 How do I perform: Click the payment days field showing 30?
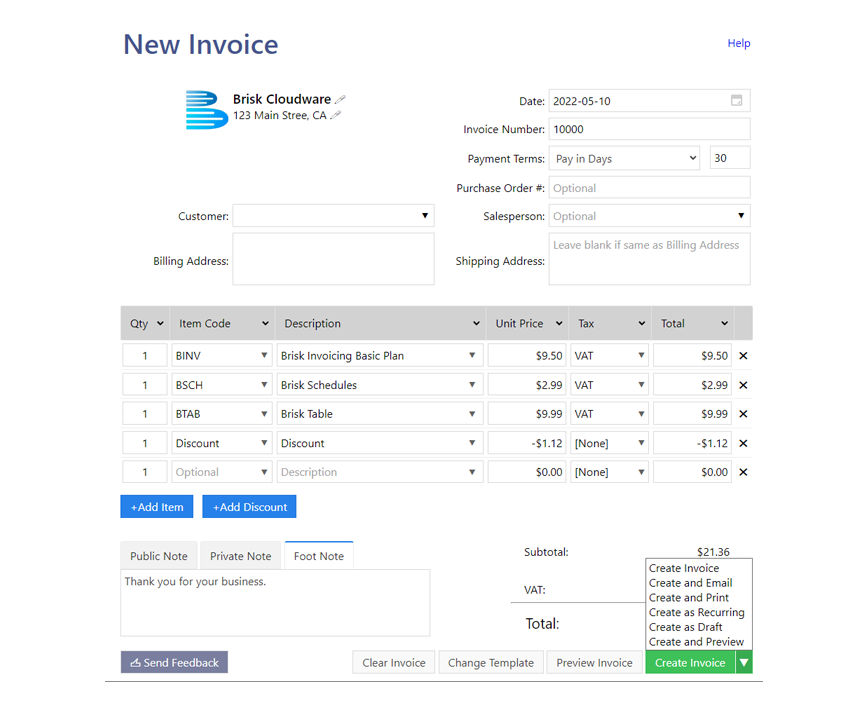(730, 158)
